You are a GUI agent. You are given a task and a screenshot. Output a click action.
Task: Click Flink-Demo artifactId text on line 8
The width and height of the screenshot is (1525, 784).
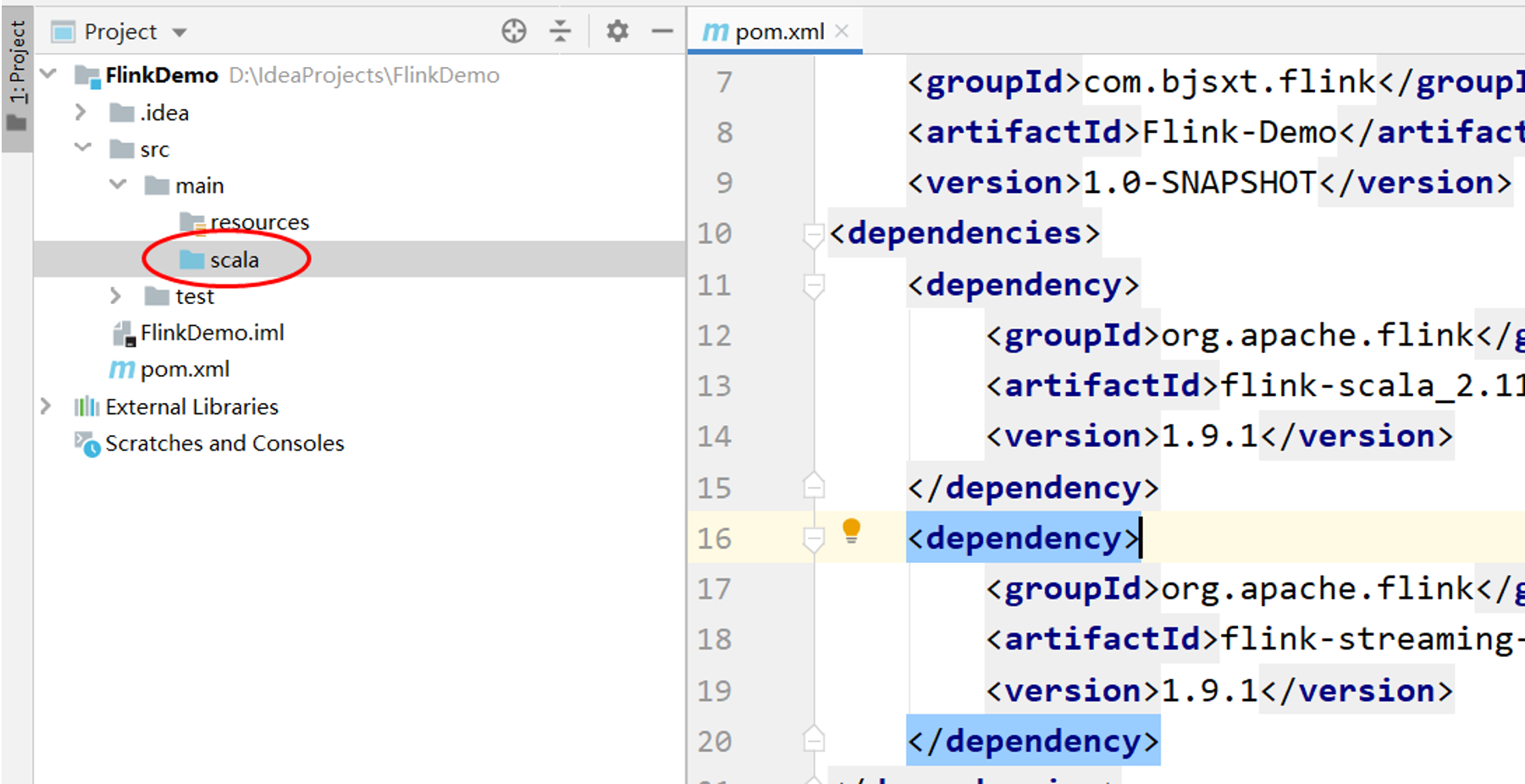[1240, 132]
